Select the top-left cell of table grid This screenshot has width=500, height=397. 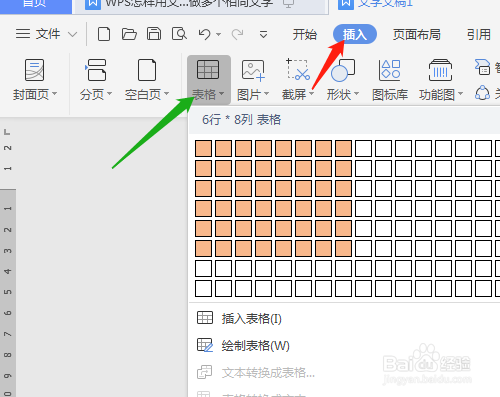203,148
